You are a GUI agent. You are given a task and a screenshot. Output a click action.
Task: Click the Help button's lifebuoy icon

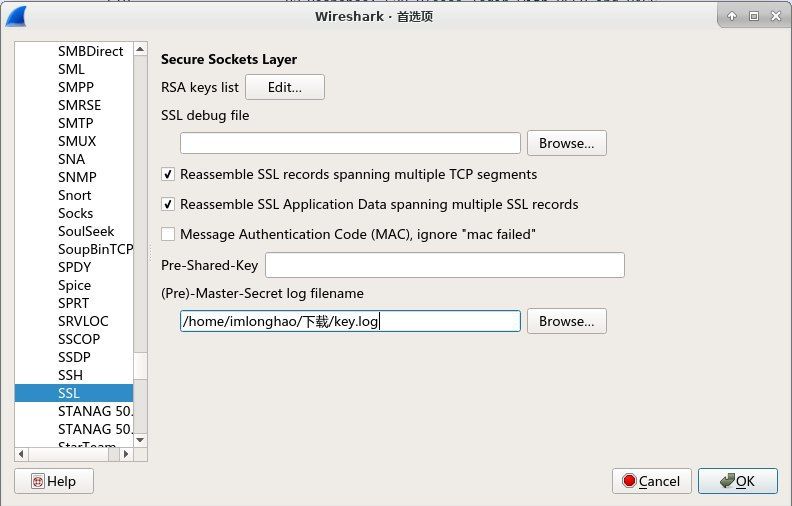point(38,481)
